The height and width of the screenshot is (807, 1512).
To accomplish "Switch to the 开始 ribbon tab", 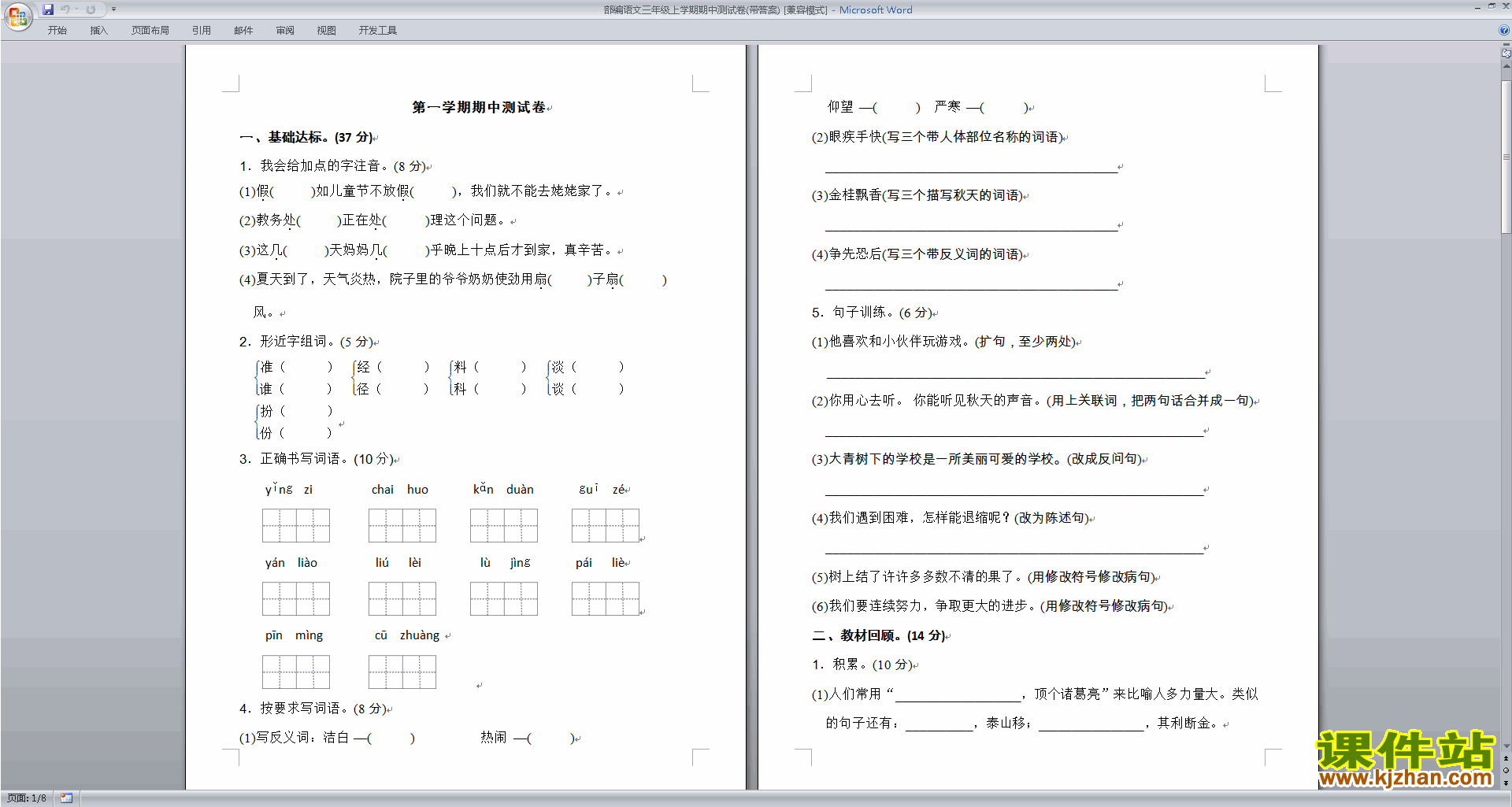I will [x=57, y=31].
